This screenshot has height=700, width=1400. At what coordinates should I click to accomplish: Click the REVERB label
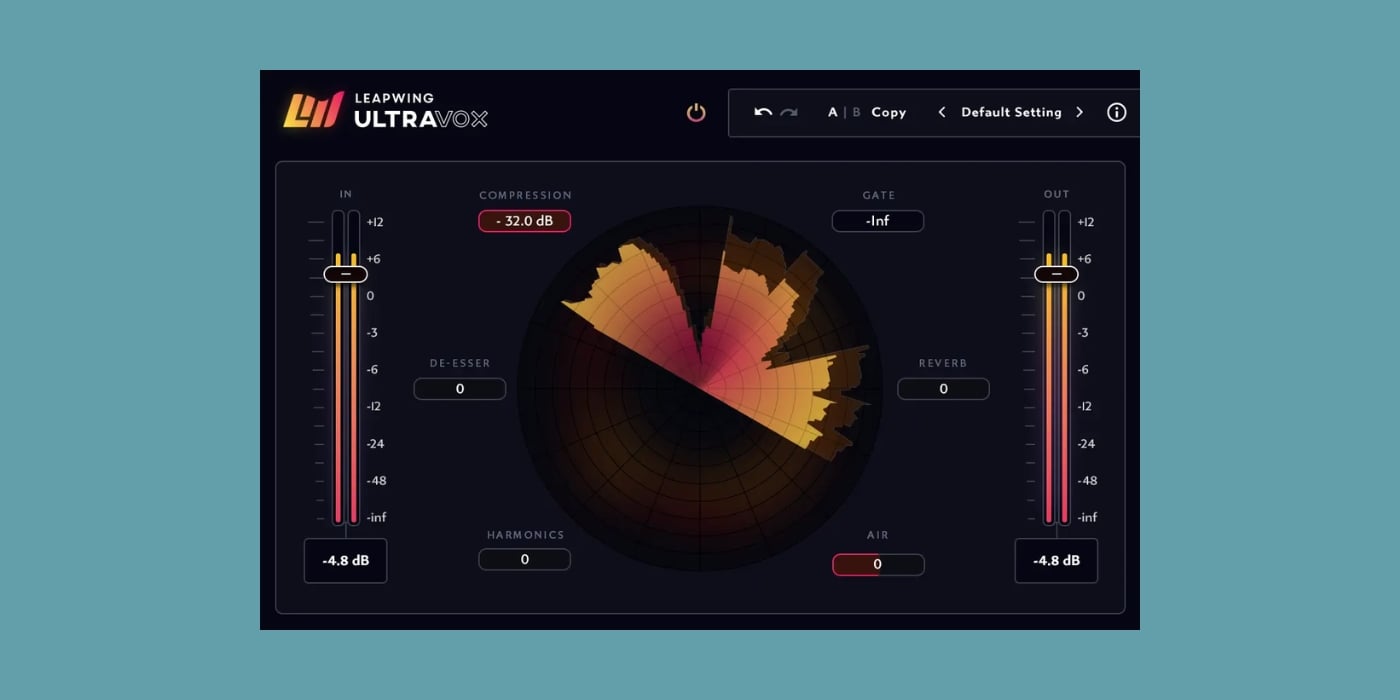point(943,363)
